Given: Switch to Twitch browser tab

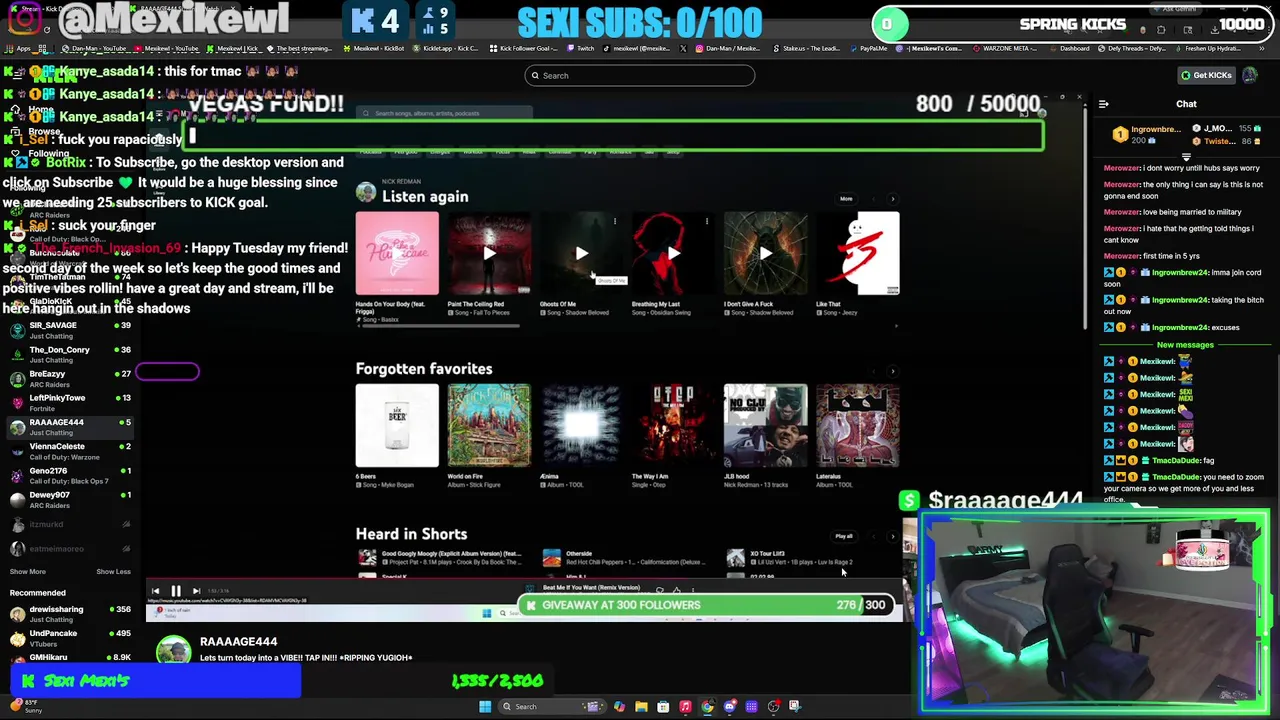Looking at the screenshot, I should click(x=581, y=48).
